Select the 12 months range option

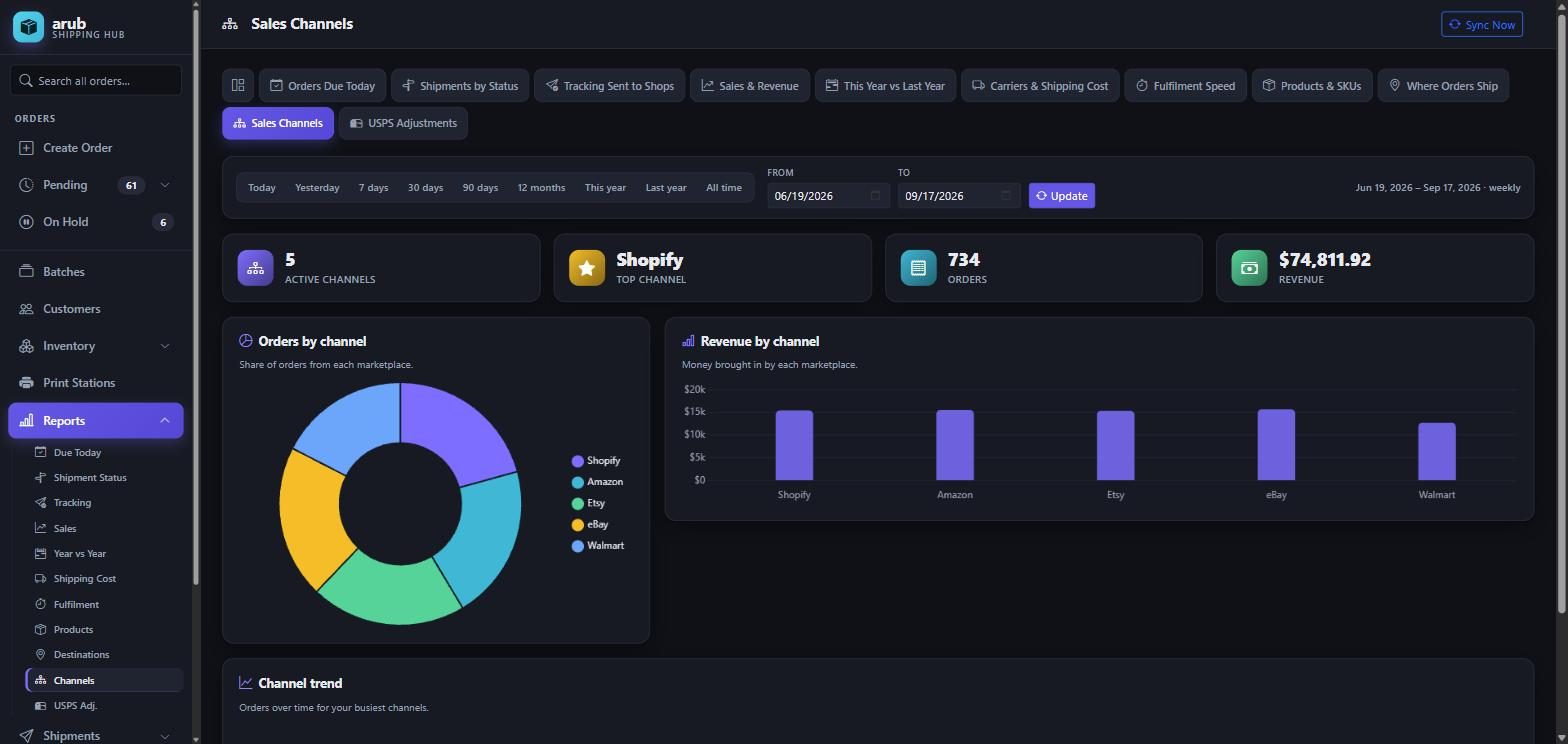tap(541, 188)
